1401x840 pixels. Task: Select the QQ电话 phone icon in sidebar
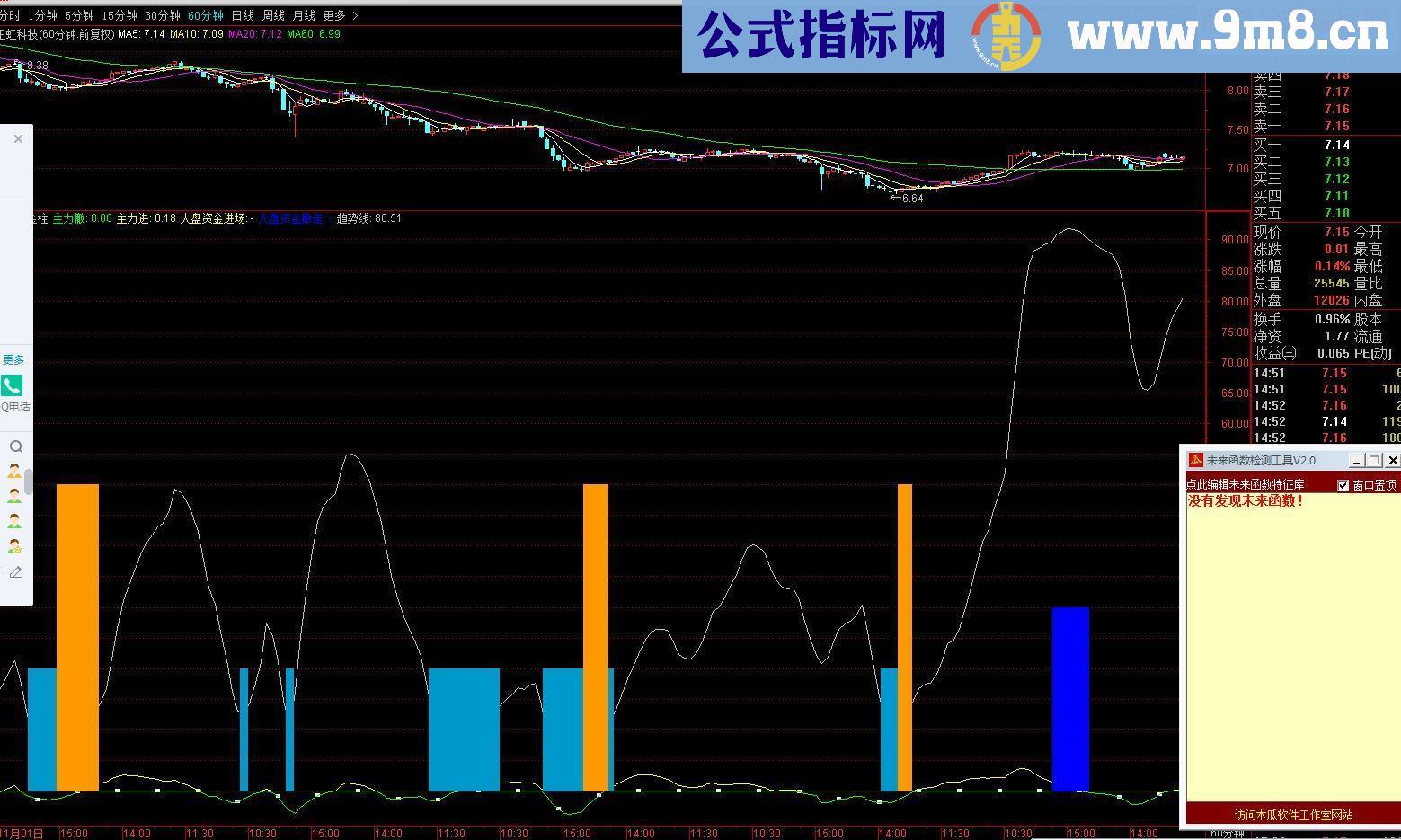tap(12, 385)
